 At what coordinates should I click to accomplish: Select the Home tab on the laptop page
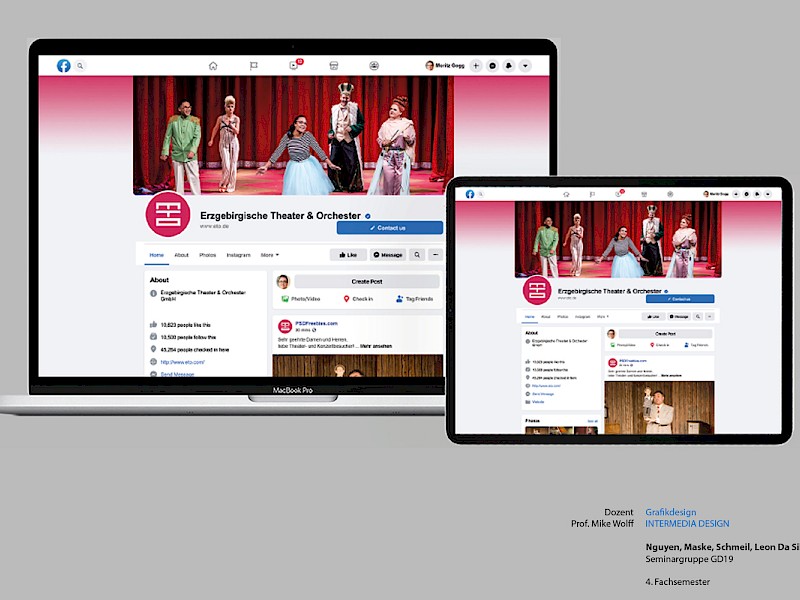pyautogui.click(x=157, y=255)
